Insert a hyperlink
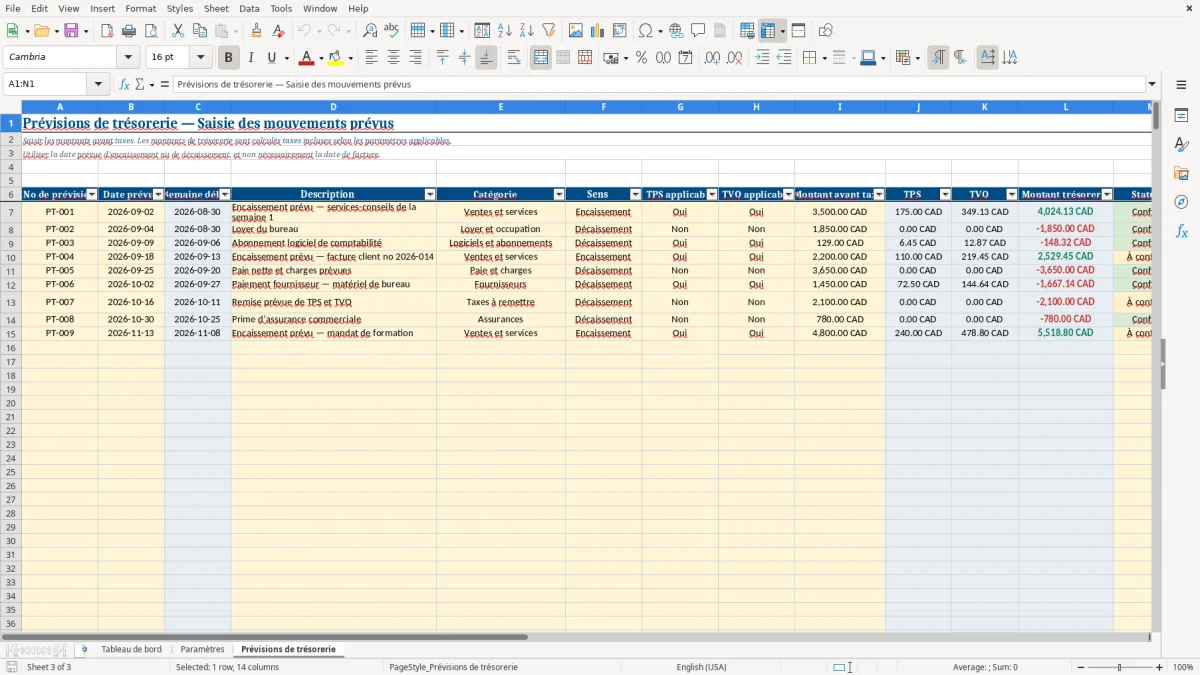Screen dimensions: 1200x675 pyautogui.click(x=677, y=31)
